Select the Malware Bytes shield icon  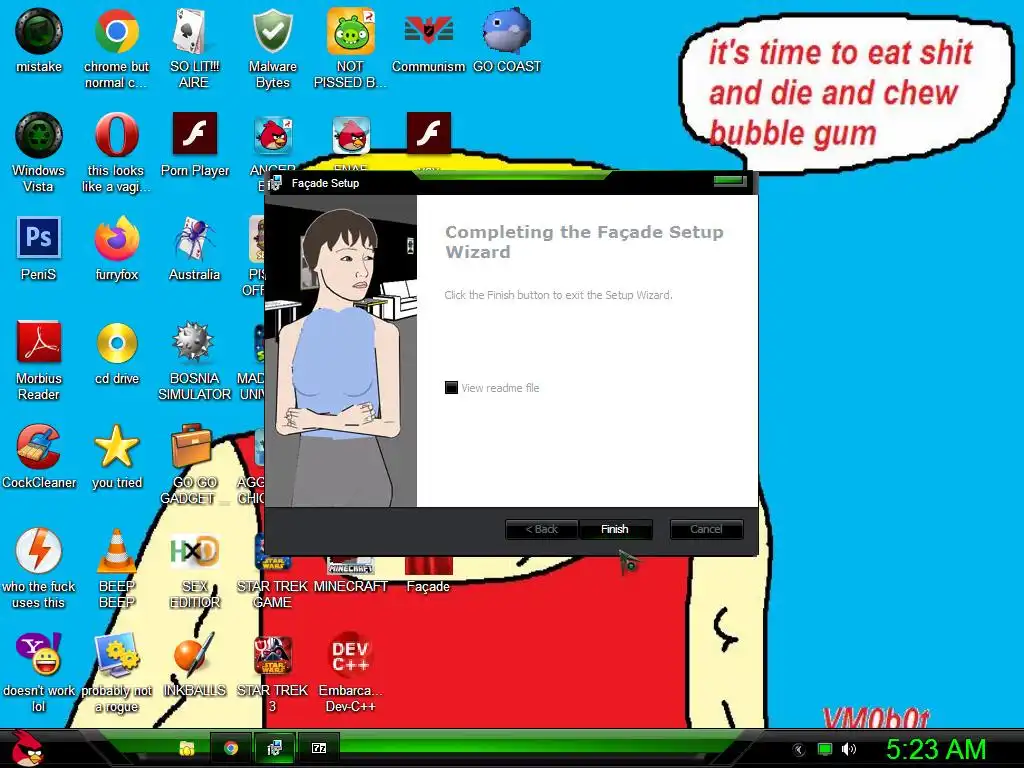click(272, 49)
